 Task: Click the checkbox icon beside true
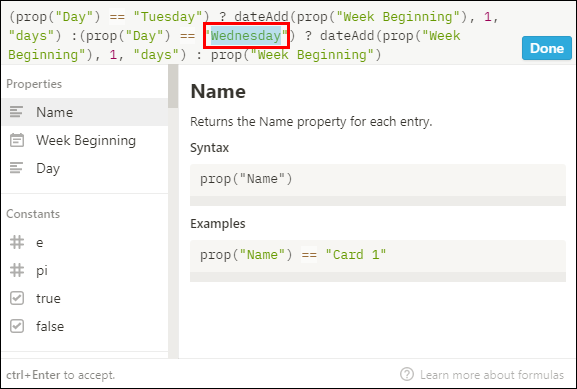click(x=17, y=298)
